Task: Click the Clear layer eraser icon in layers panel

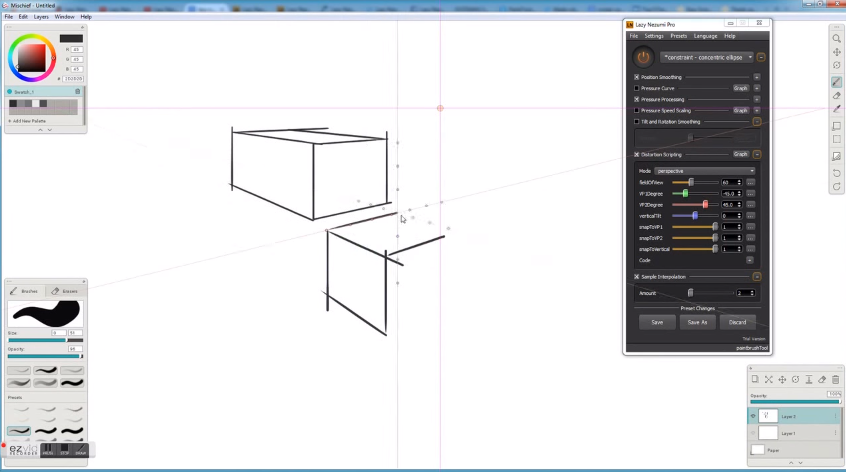Action: (822, 380)
